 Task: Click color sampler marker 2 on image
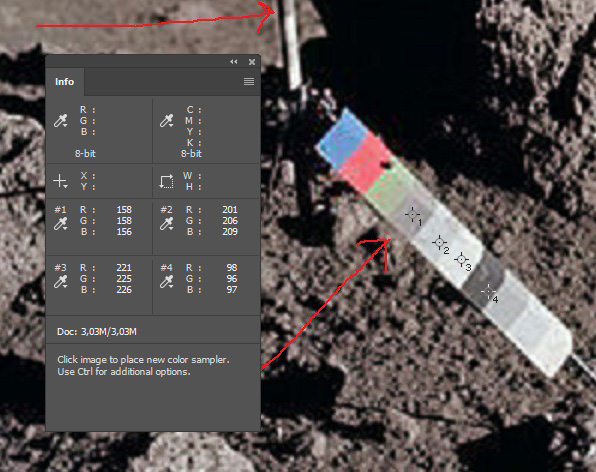click(439, 242)
